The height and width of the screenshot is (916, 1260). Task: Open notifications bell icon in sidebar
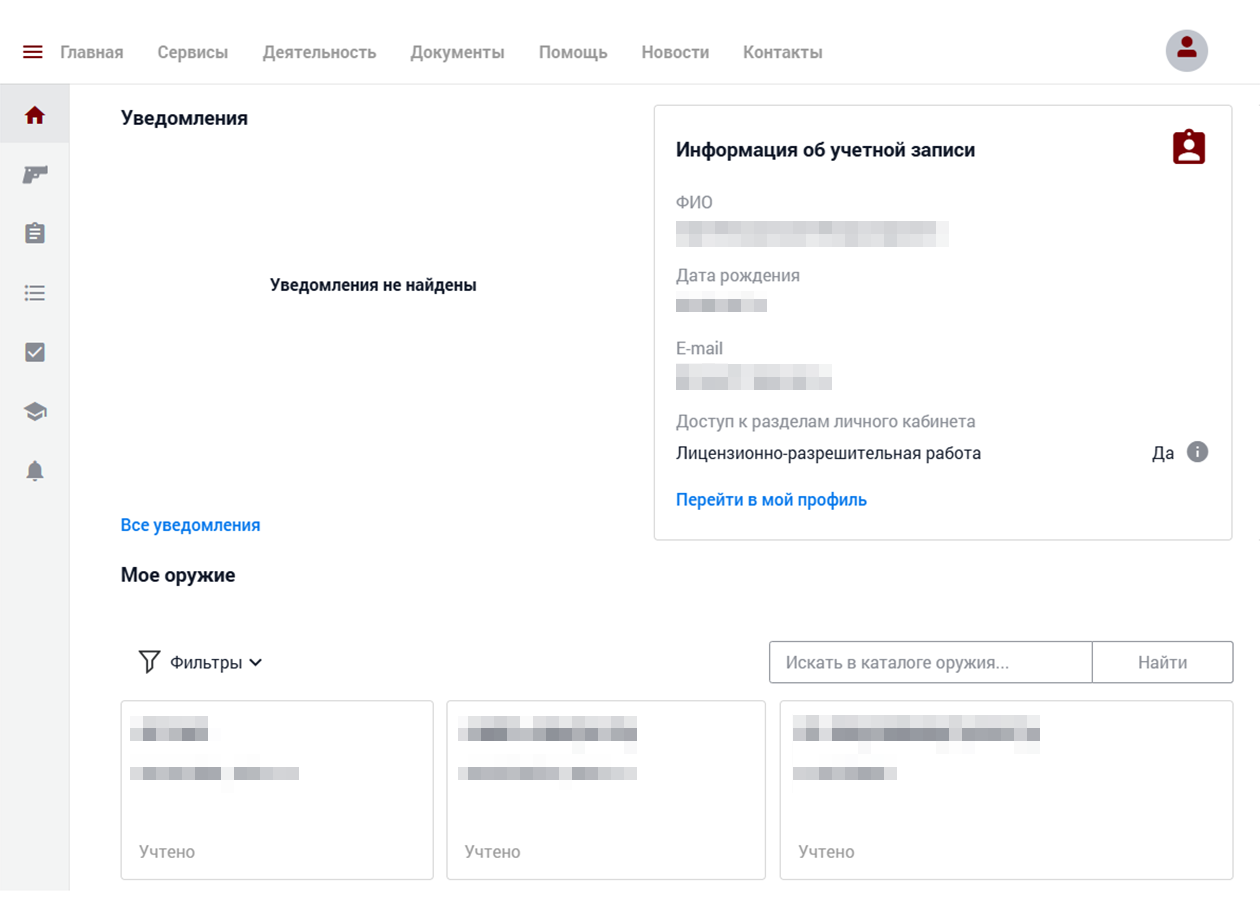[x=35, y=470]
